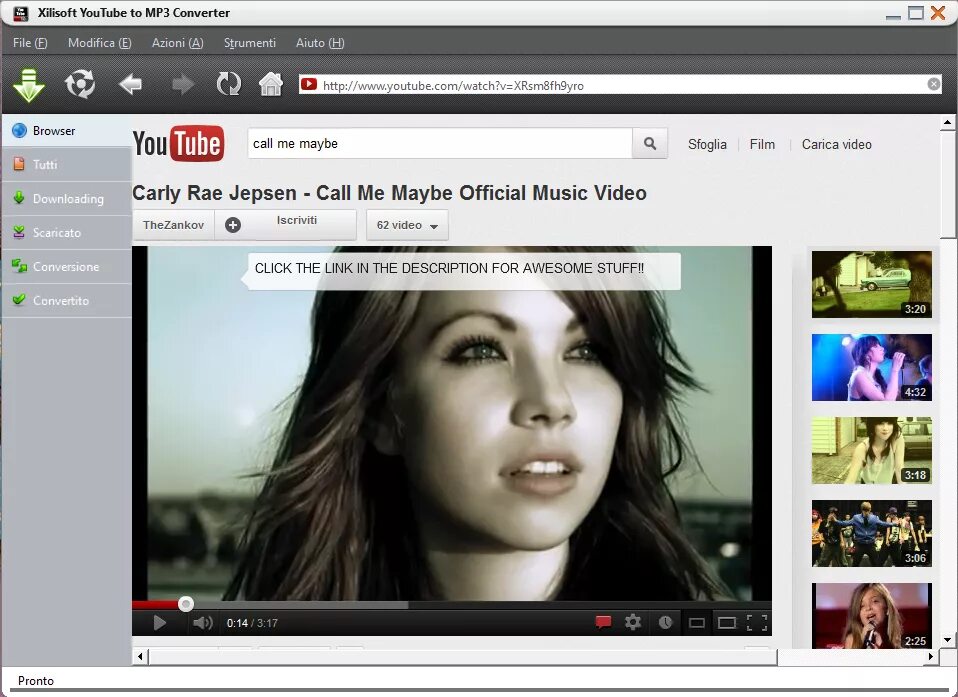Open the Conversione sidebar tab

tap(67, 267)
